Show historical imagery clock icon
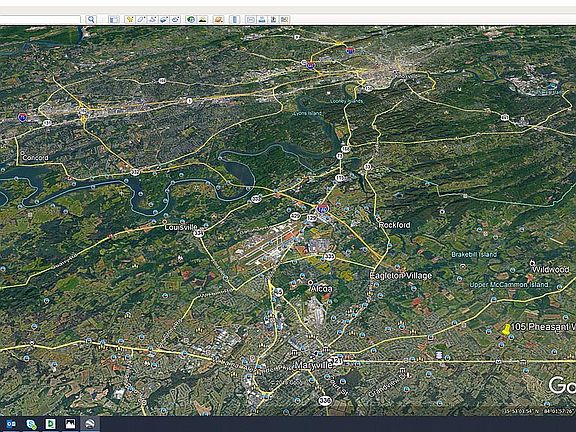576x432 pixels. point(191,19)
